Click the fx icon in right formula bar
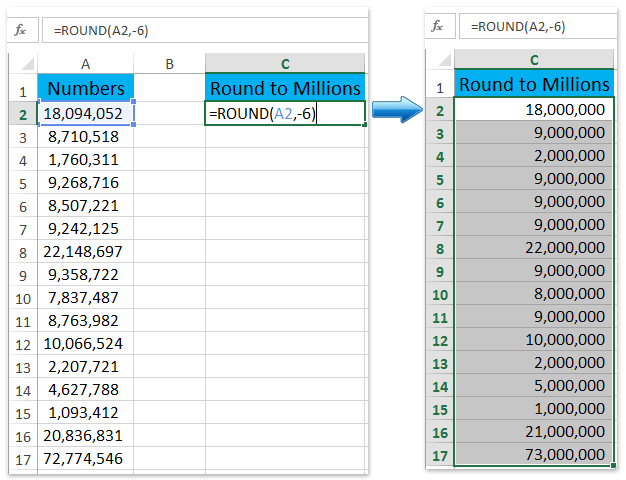The width and height of the screenshot is (626, 480). coord(437,27)
